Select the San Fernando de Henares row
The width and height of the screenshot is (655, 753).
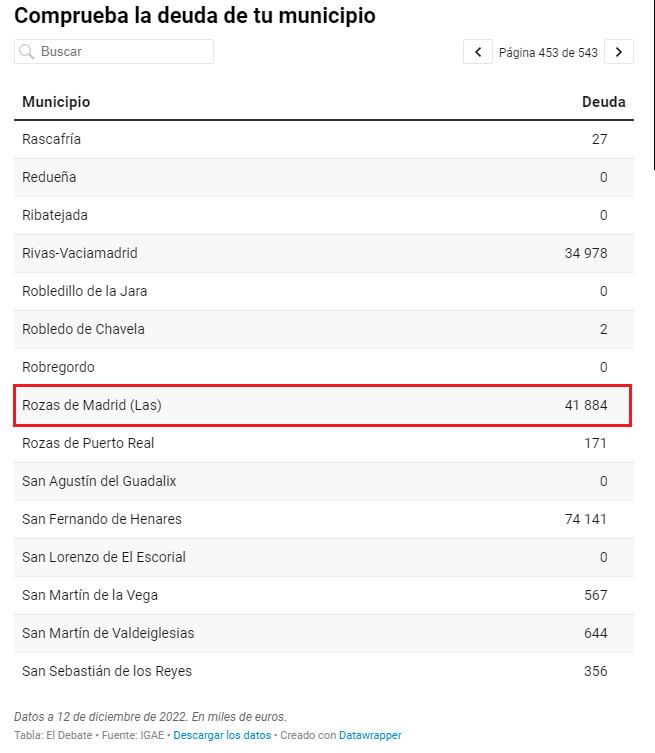[x=324, y=519]
